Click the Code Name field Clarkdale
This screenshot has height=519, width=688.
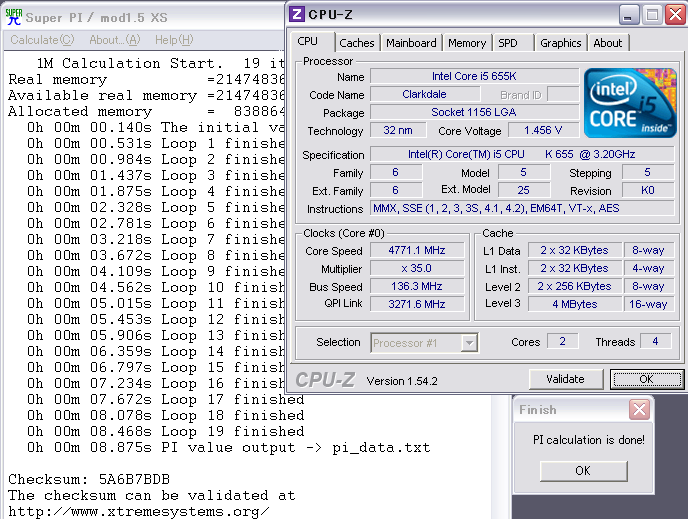[425, 94]
